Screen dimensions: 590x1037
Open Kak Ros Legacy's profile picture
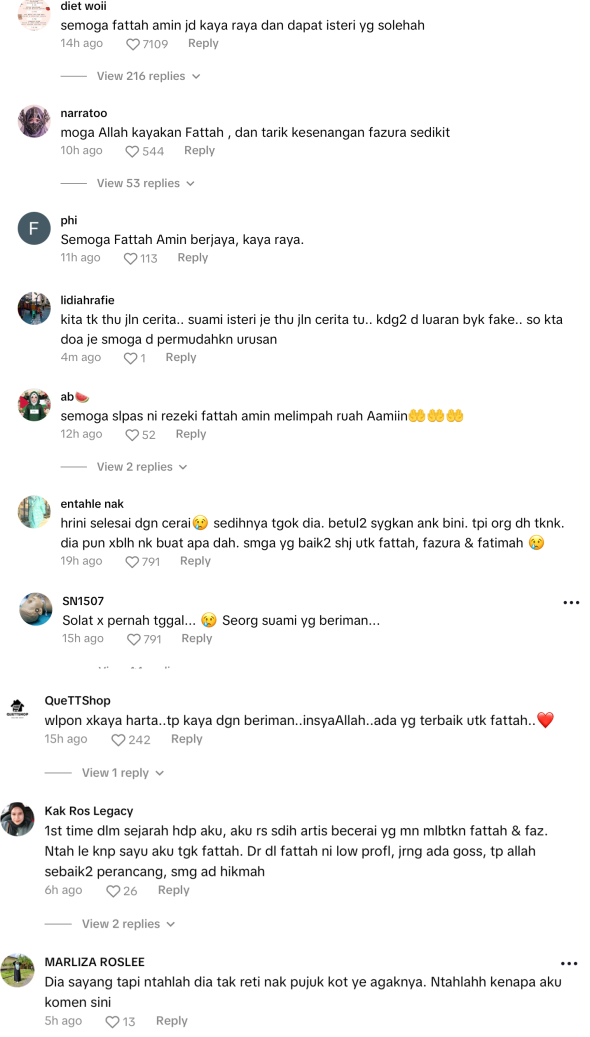[x=18, y=819]
